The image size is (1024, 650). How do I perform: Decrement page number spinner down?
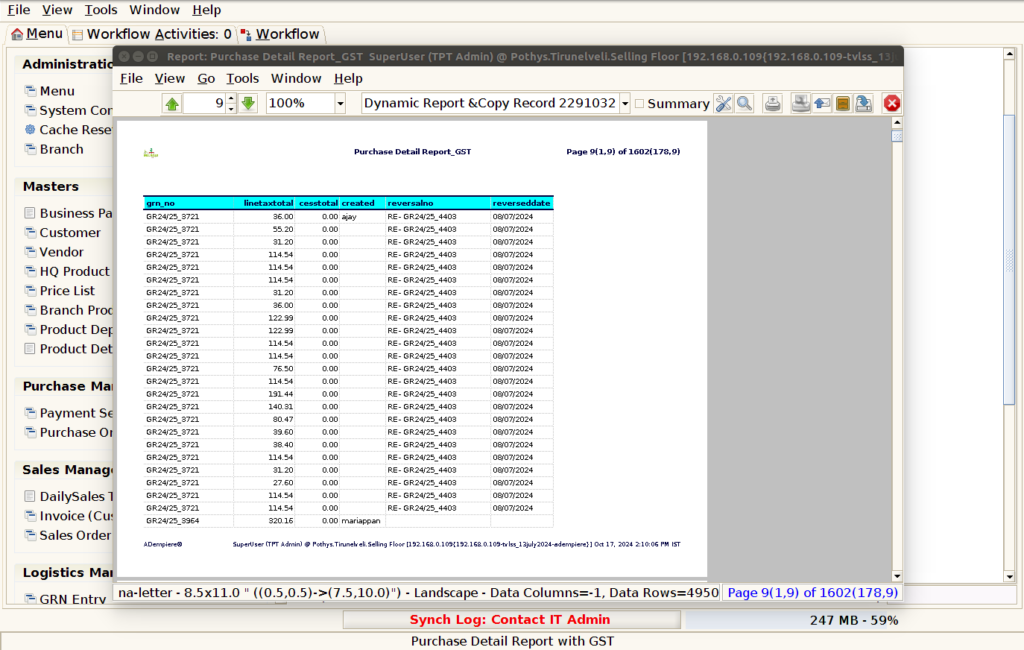tap(231, 108)
